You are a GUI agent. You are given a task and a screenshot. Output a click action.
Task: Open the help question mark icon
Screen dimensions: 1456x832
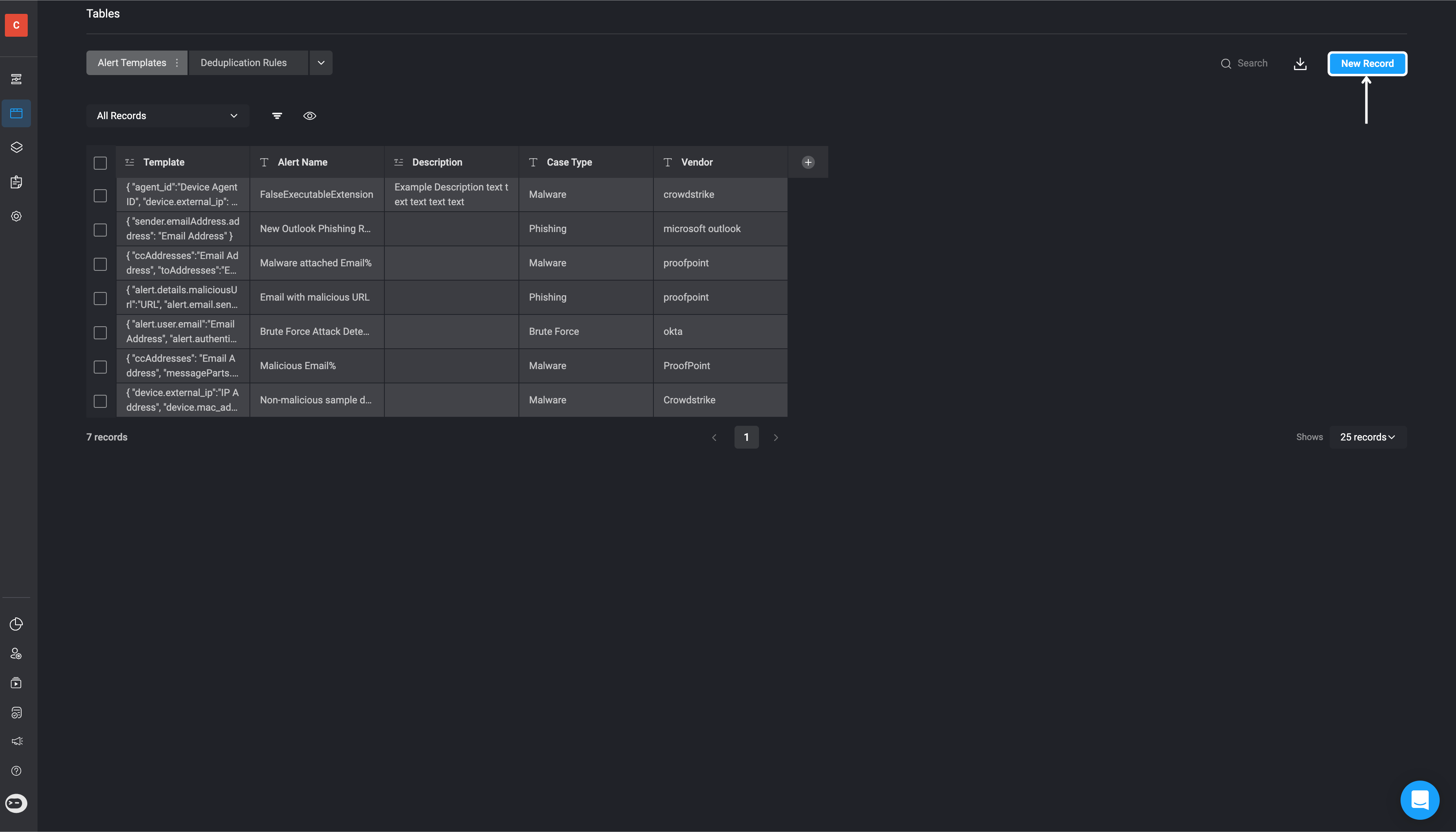tap(17, 771)
